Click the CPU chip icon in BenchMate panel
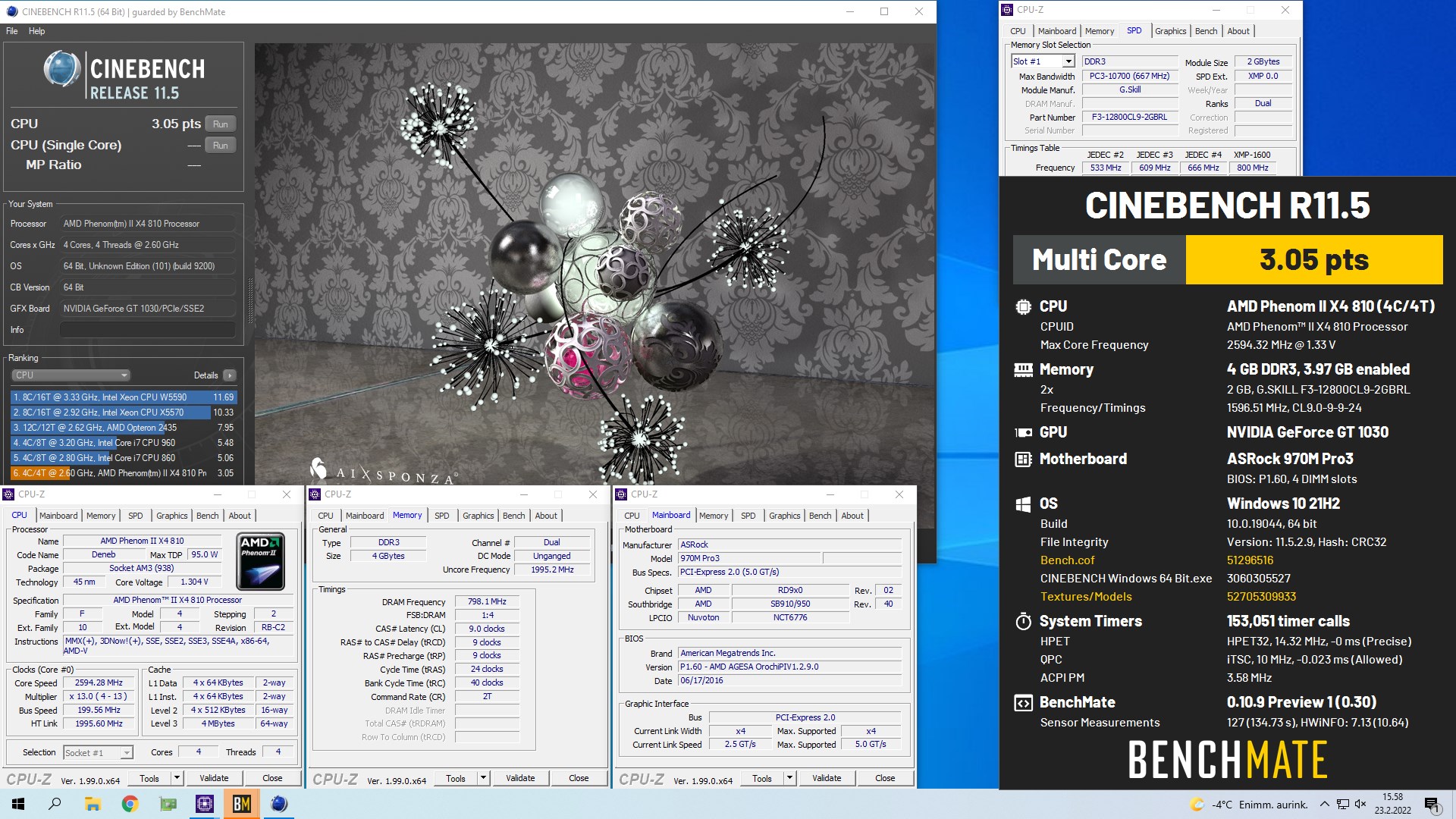This screenshot has width=1456, height=819. point(1023,306)
